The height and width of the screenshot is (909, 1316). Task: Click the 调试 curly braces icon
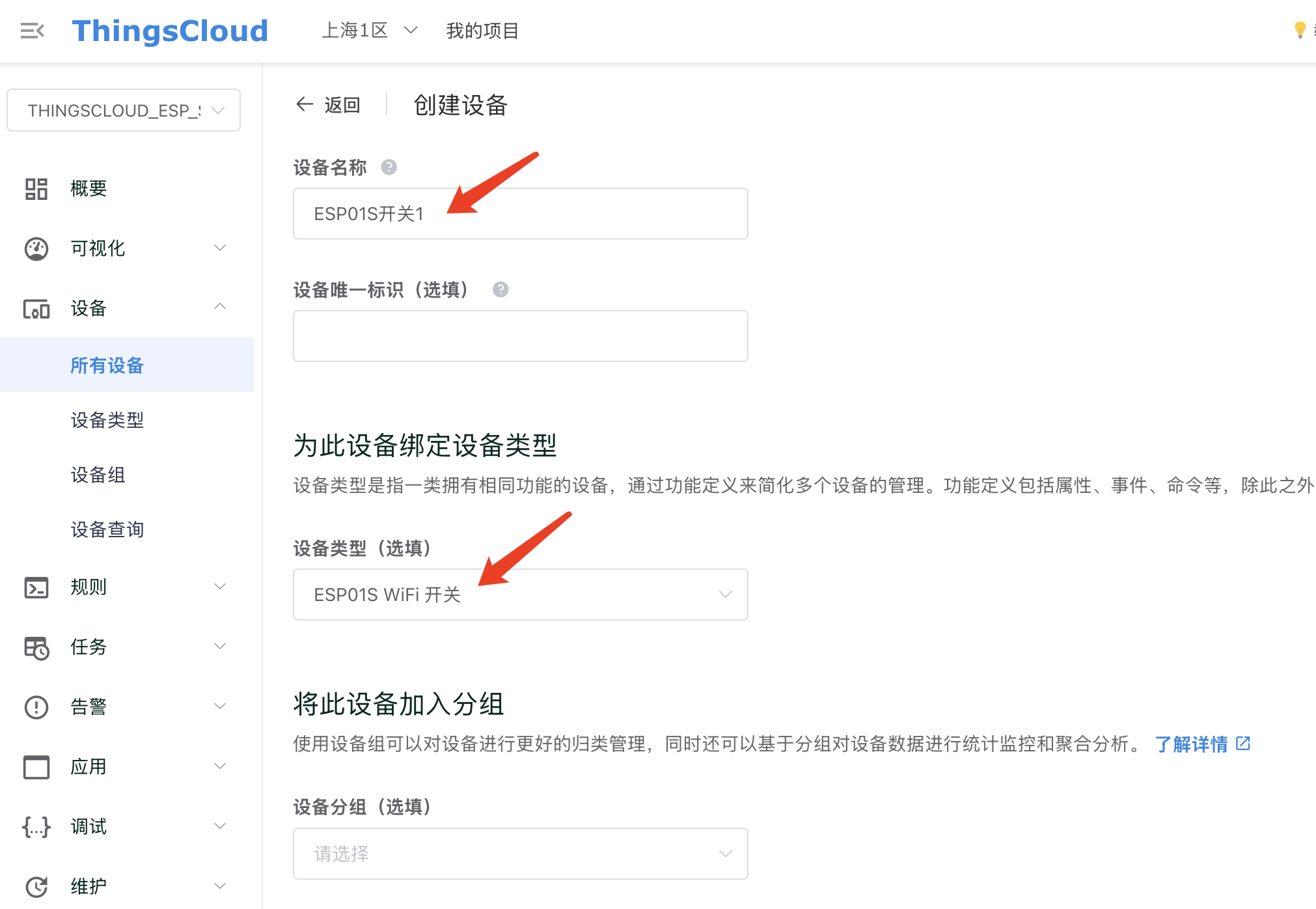pyautogui.click(x=36, y=827)
